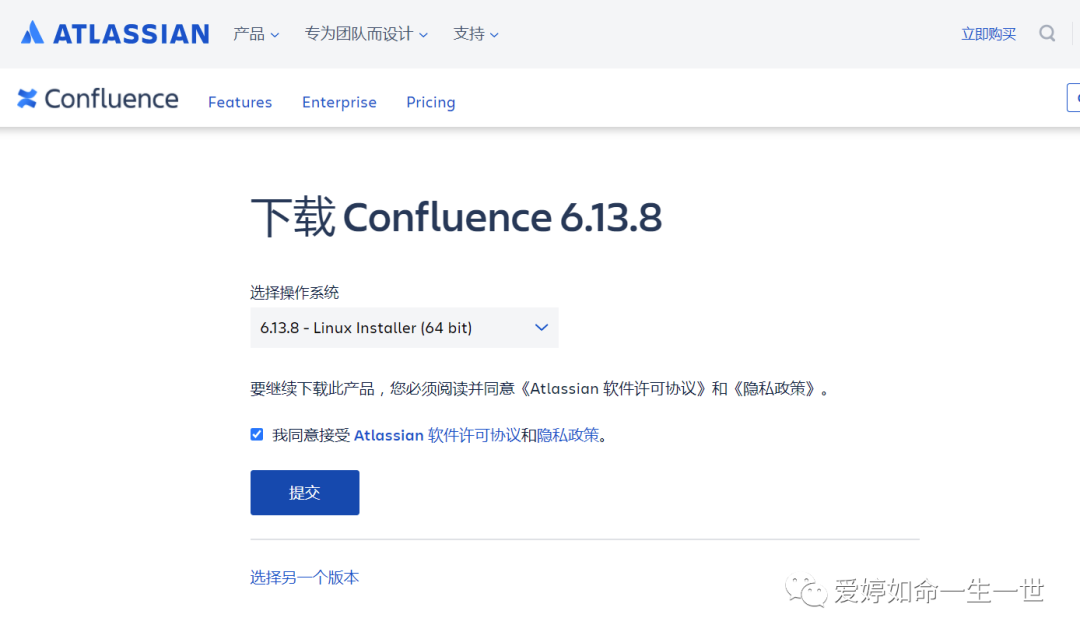The width and height of the screenshot is (1080, 639).
Task: Click the Confluence logo
Action: (98, 98)
